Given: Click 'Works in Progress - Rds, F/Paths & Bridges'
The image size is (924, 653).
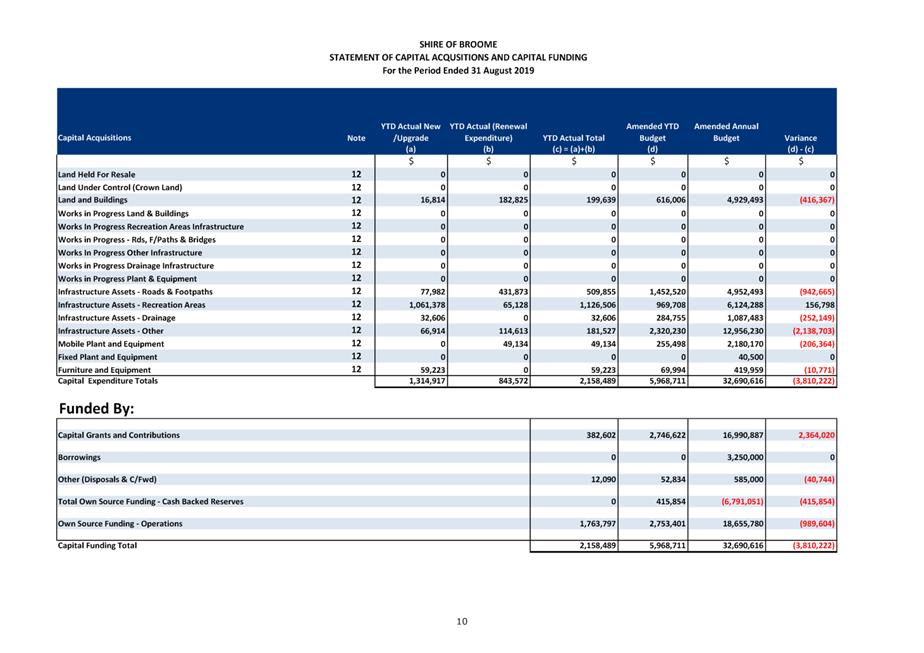Looking at the screenshot, I should 137,239.
